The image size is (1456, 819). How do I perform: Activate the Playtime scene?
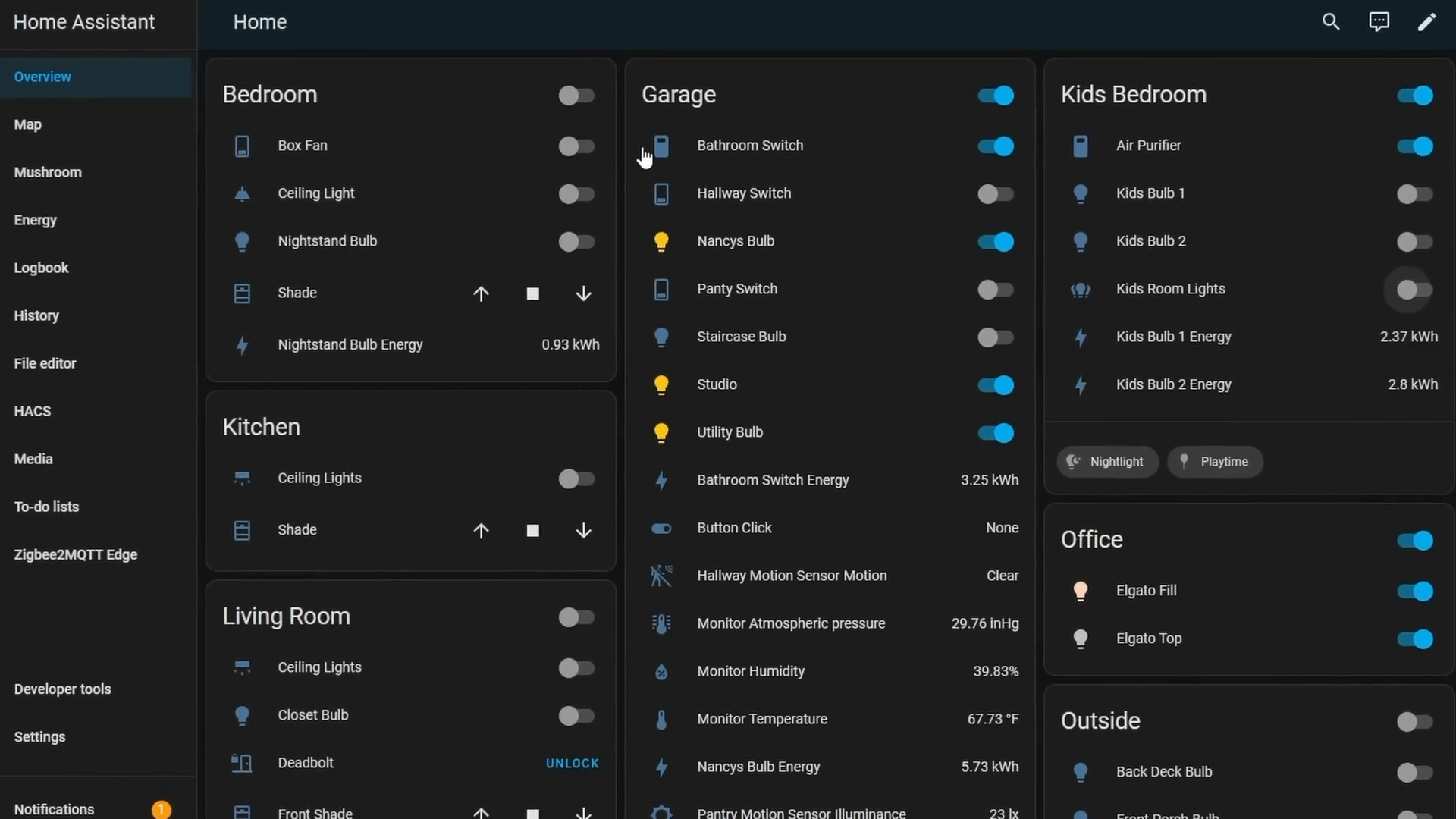1215,462
